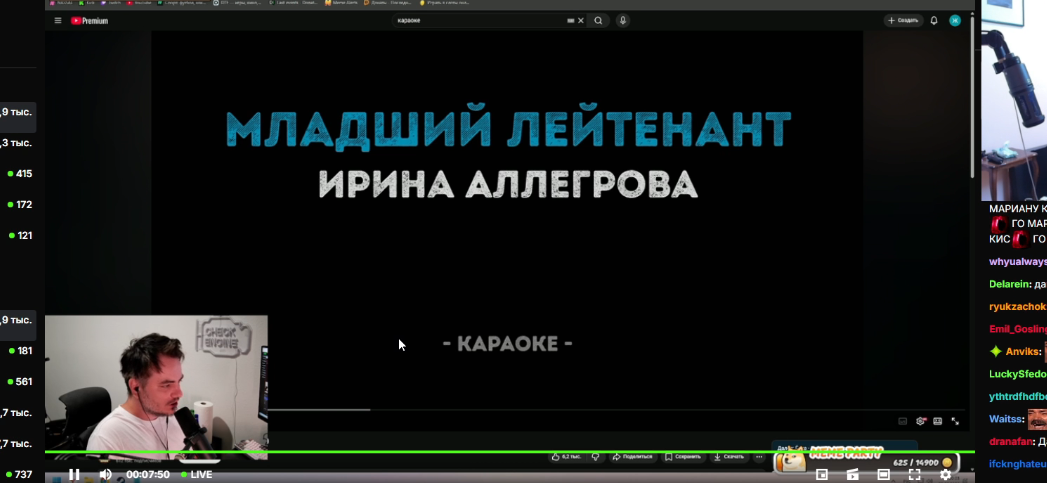Open the Создать create button
This screenshot has height=483, width=1047.
click(903, 21)
